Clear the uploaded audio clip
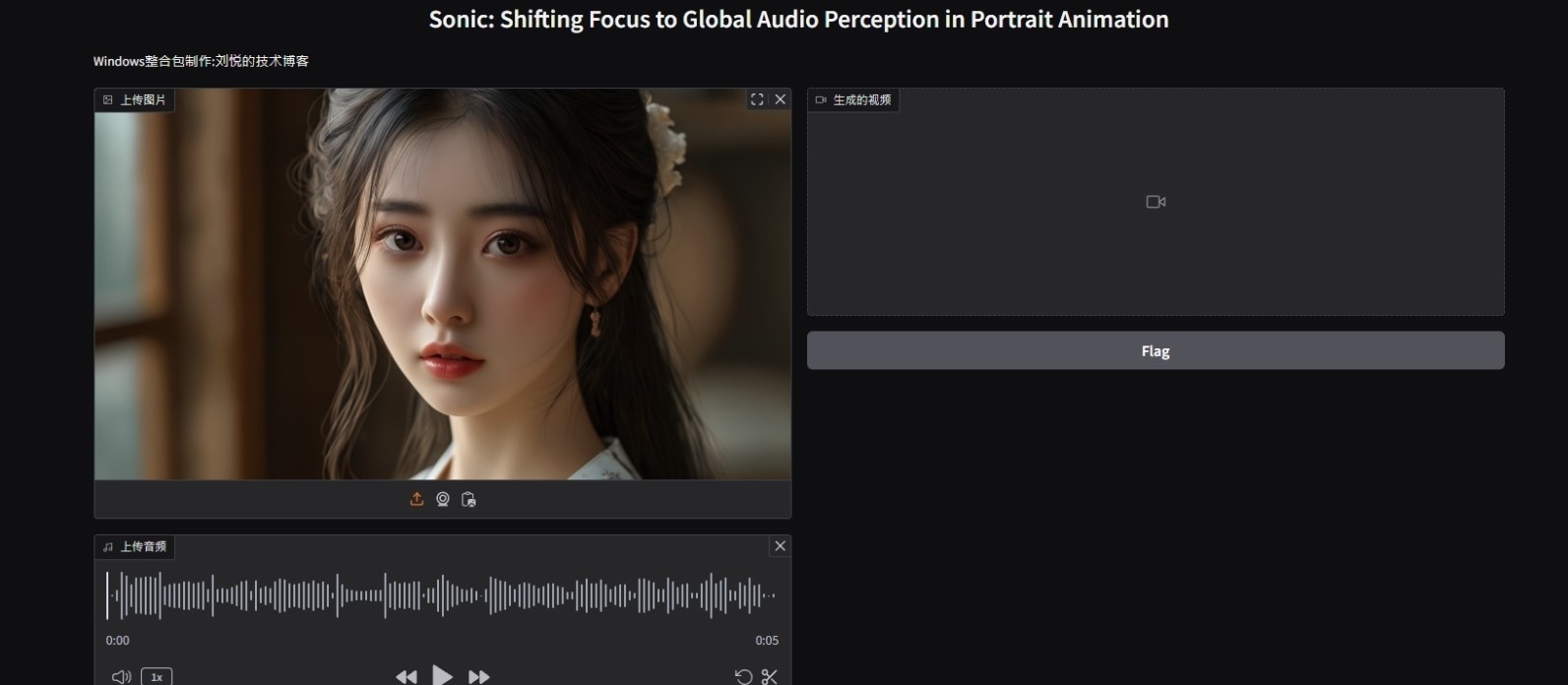 point(781,546)
